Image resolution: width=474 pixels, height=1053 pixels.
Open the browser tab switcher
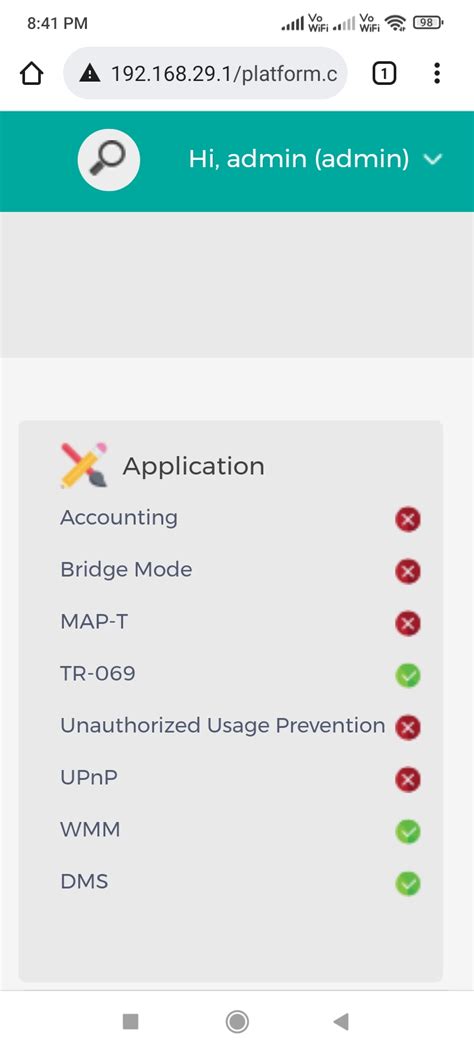(x=383, y=73)
